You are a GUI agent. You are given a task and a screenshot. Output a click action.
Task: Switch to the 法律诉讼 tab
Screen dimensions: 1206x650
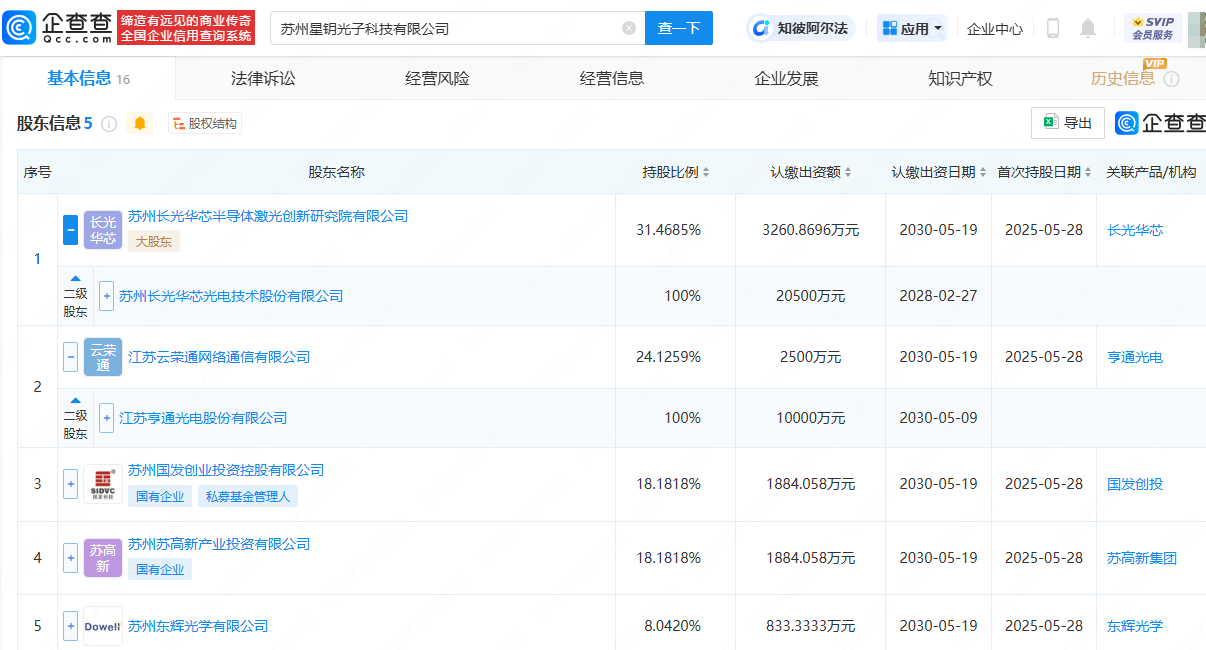coord(263,78)
